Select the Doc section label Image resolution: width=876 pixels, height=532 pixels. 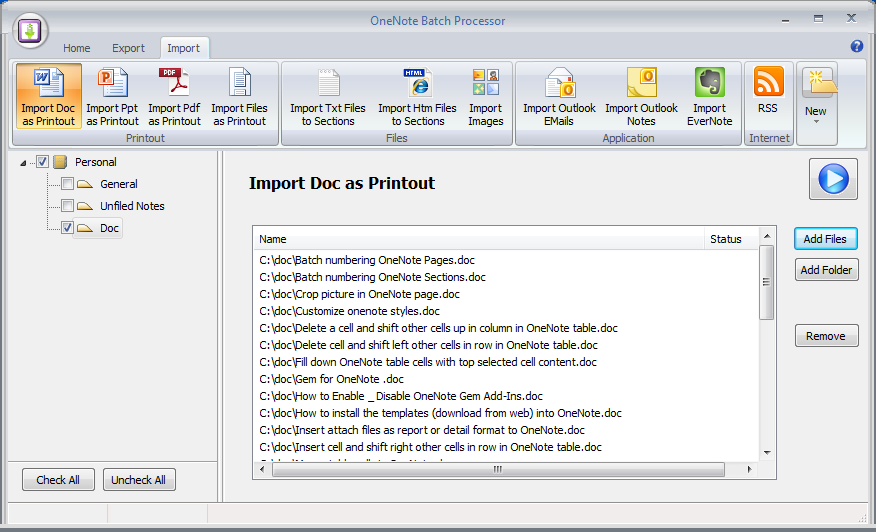click(110, 228)
